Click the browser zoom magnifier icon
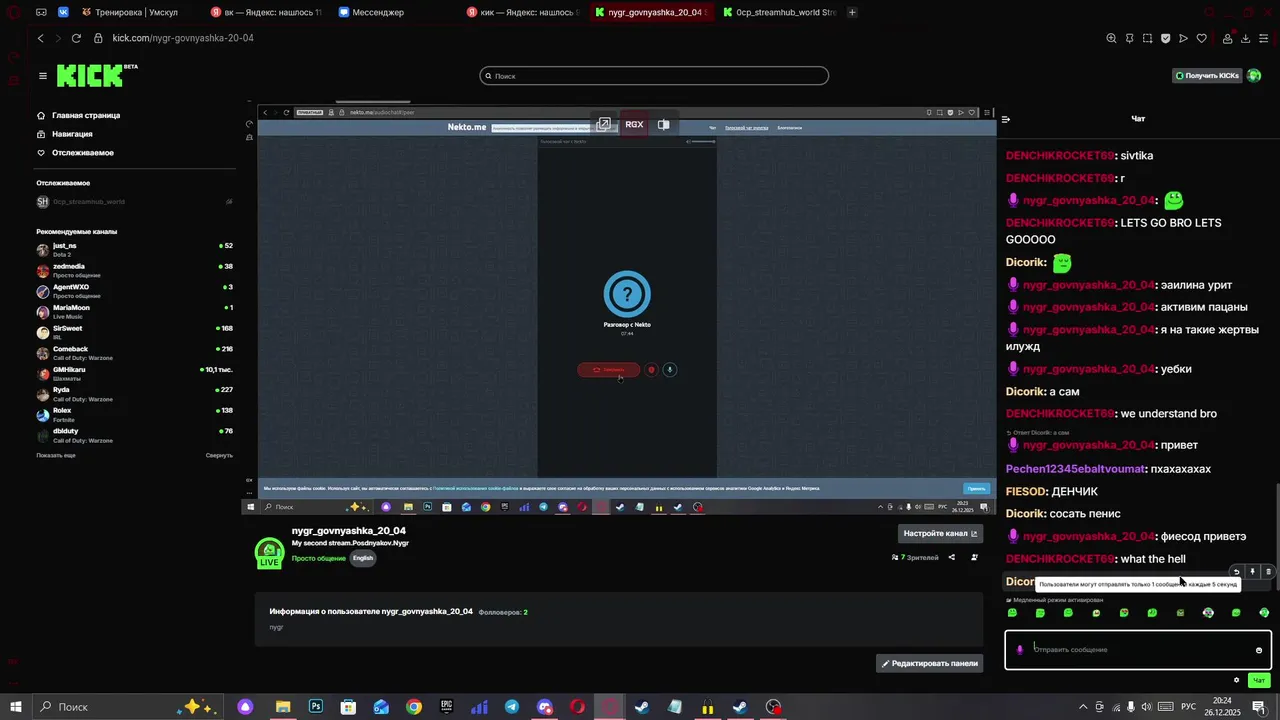The width and height of the screenshot is (1280, 720). pyautogui.click(x=1111, y=38)
